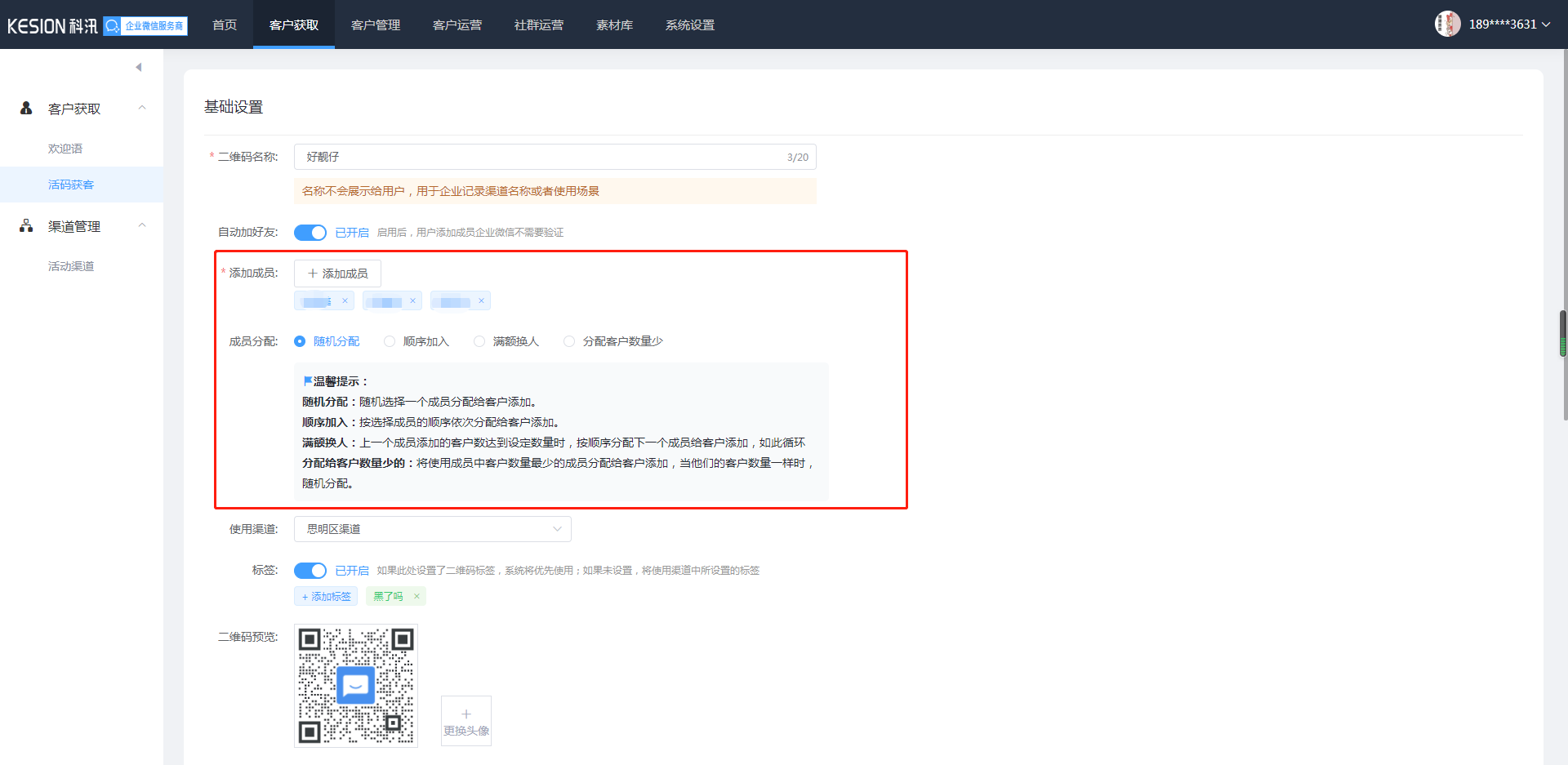The width and height of the screenshot is (1568, 765).
Task: Toggle the tag switch off
Action: 310,571
